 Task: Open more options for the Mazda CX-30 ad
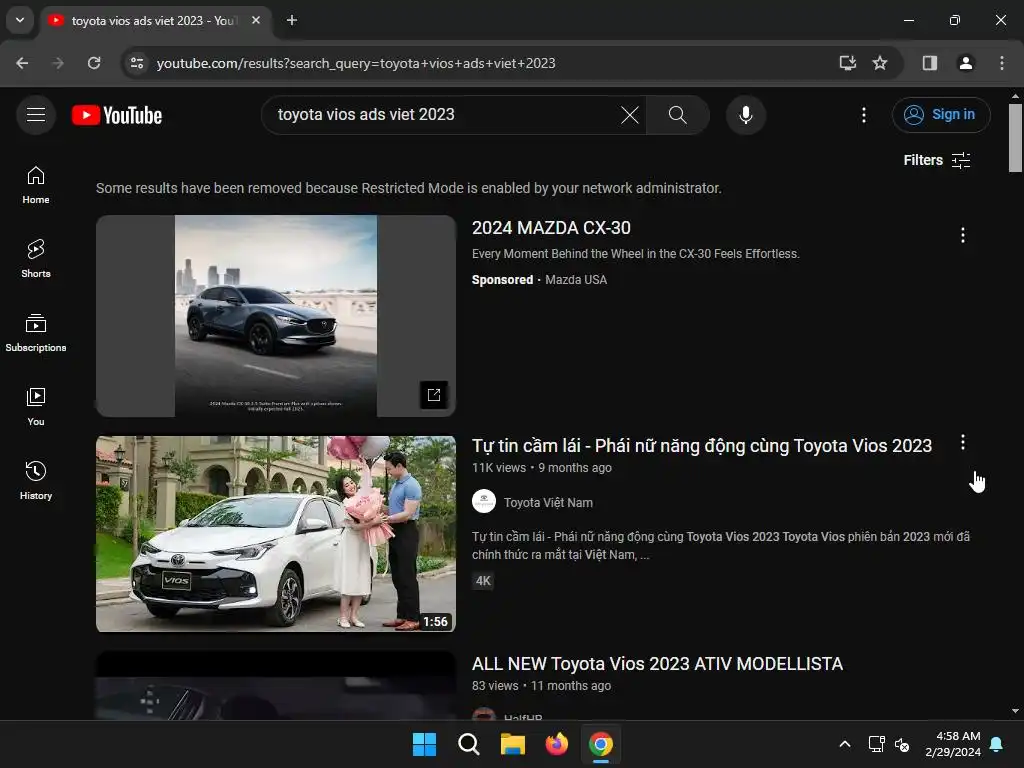(963, 235)
